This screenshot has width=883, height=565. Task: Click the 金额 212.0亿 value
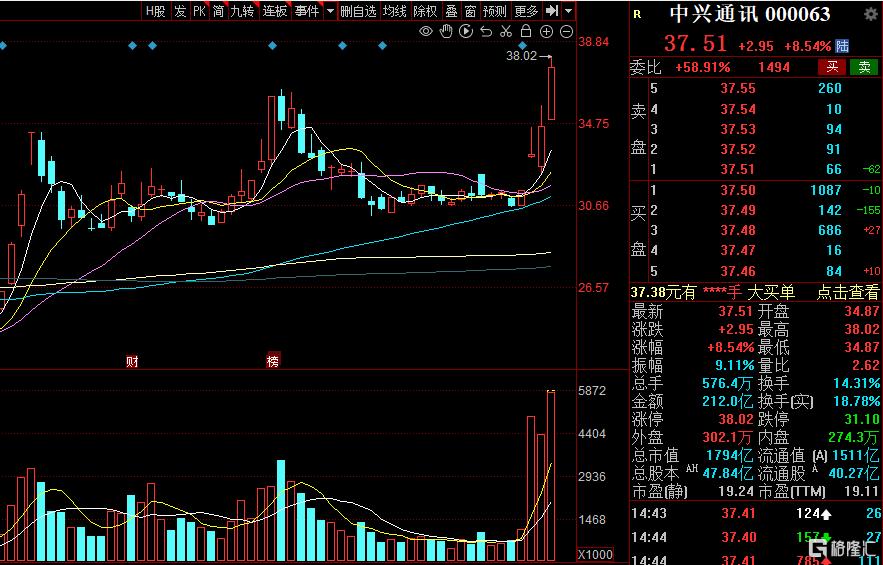click(728, 401)
